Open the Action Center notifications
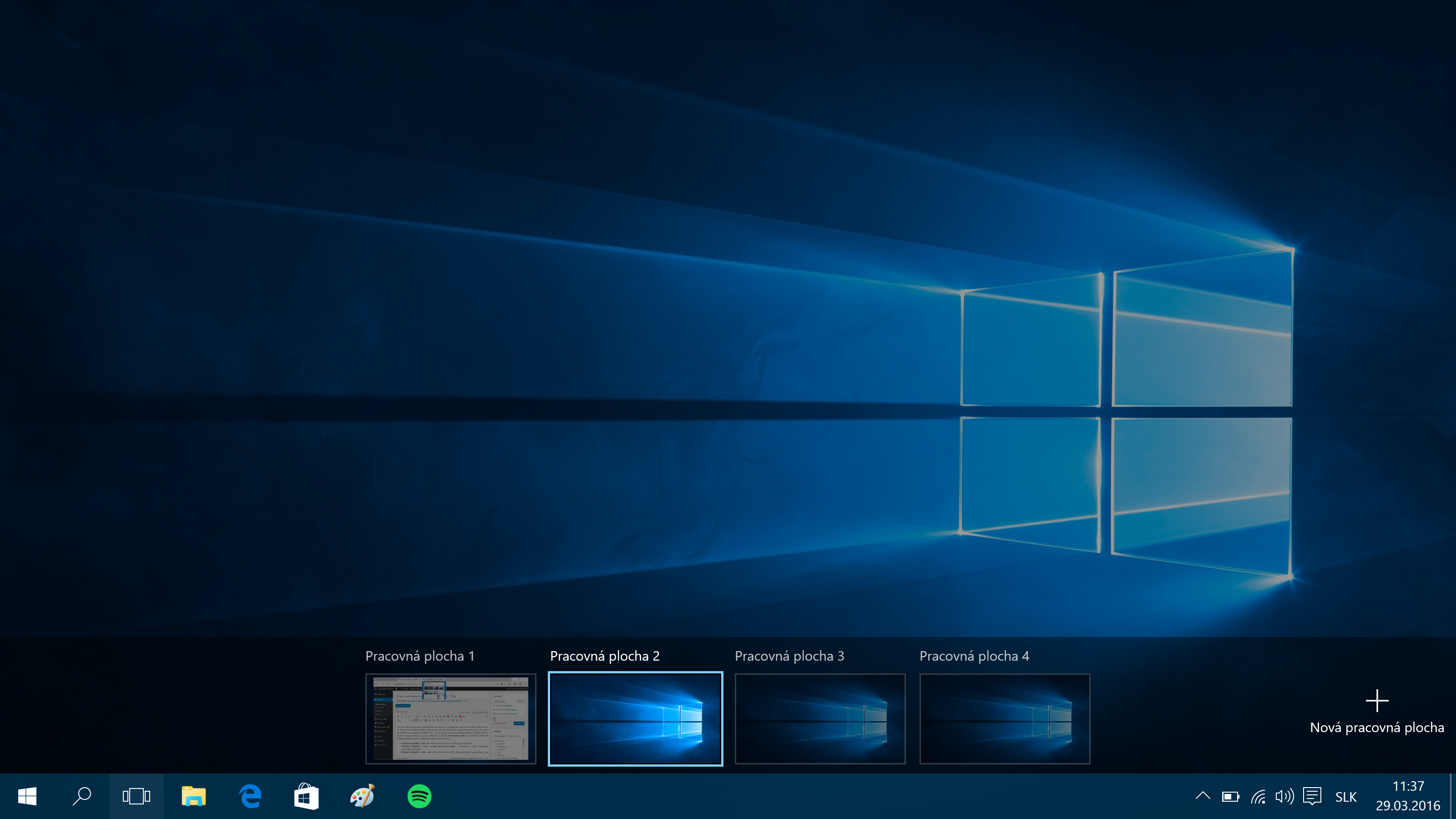The width and height of the screenshot is (1456, 819). tap(1312, 796)
